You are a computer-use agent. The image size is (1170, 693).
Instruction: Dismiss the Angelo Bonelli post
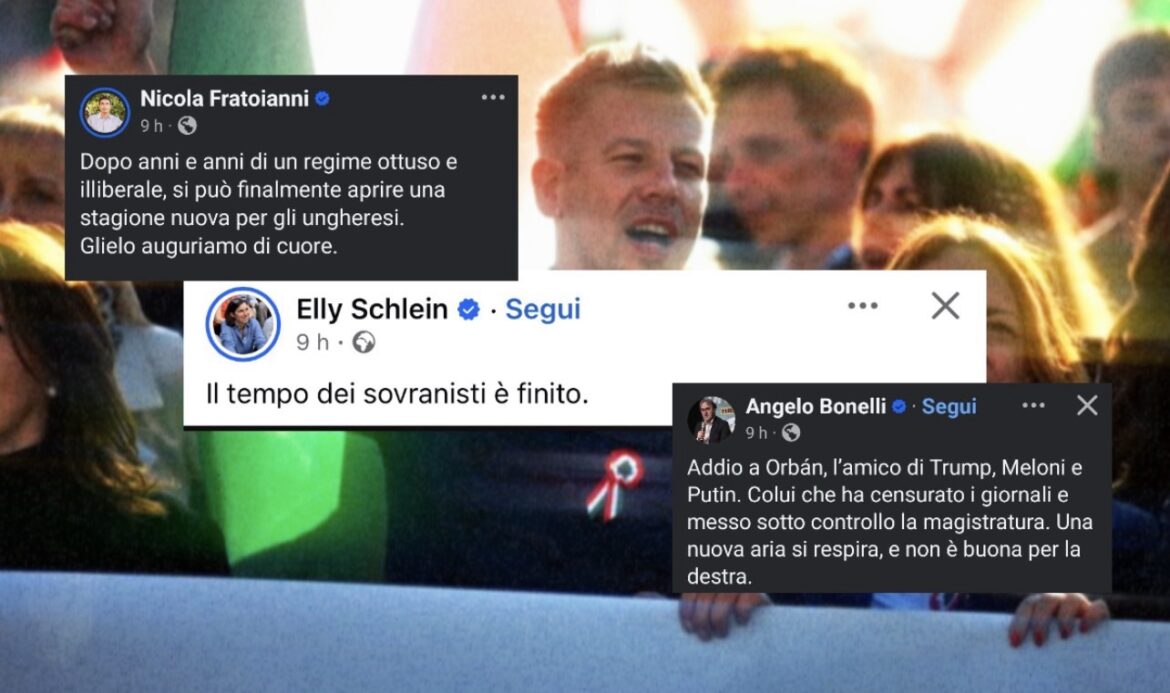tap(1087, 405)
